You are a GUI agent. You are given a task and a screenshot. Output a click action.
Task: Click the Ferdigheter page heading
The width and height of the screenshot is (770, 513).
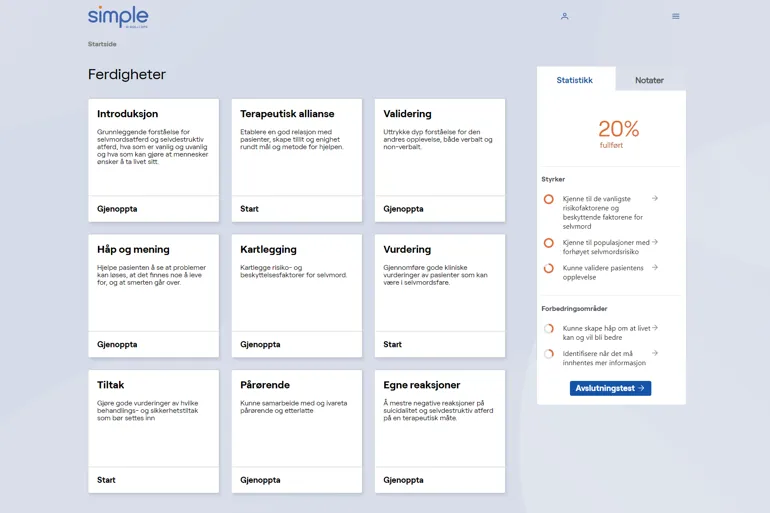pos(127,74)
